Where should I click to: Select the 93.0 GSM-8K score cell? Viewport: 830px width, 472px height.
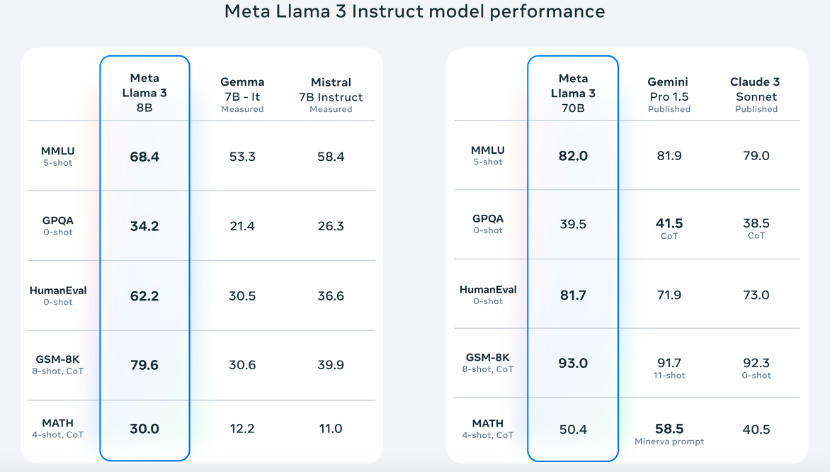click(573, 364)
